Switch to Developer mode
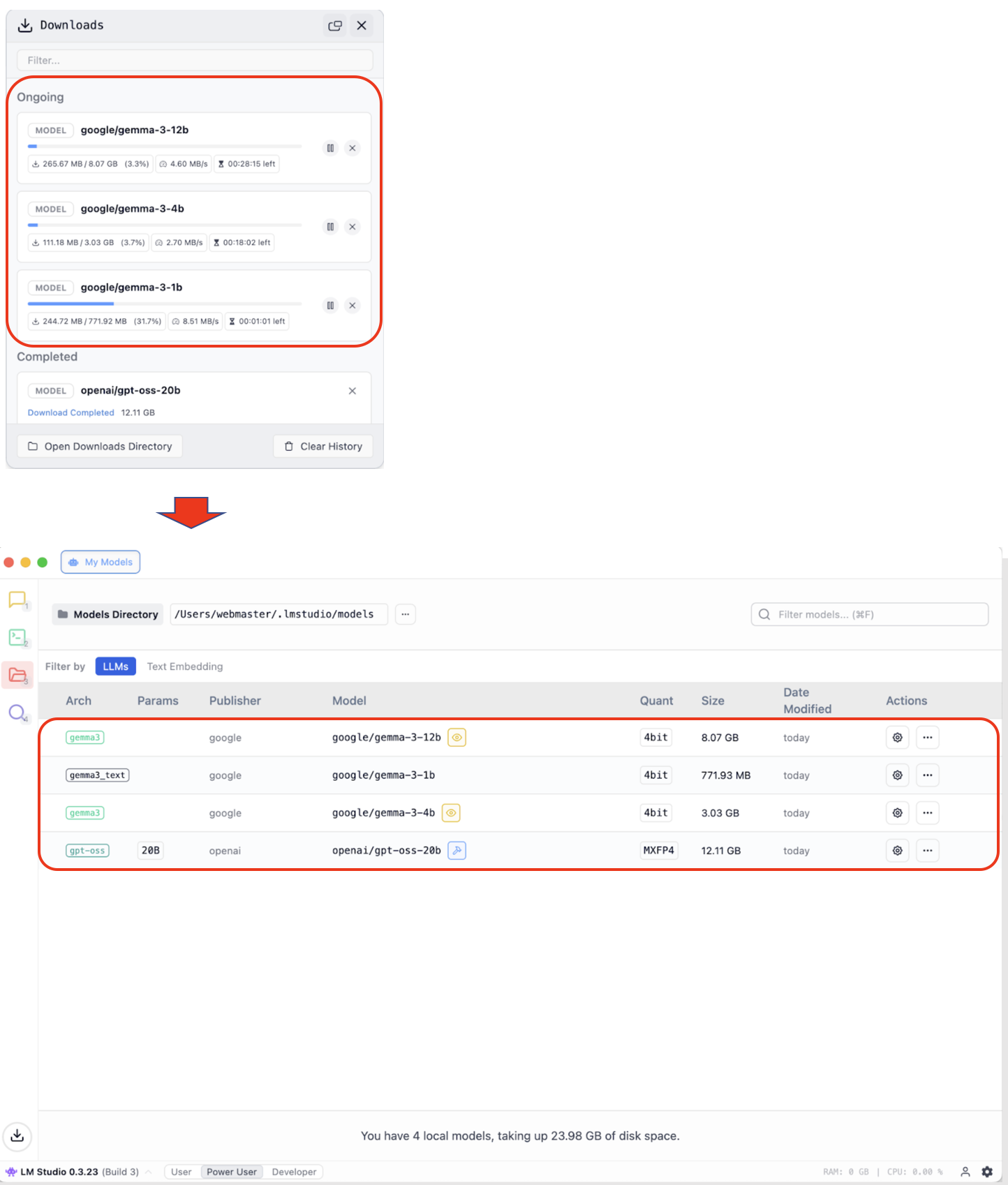 (x=294, y=1172)
